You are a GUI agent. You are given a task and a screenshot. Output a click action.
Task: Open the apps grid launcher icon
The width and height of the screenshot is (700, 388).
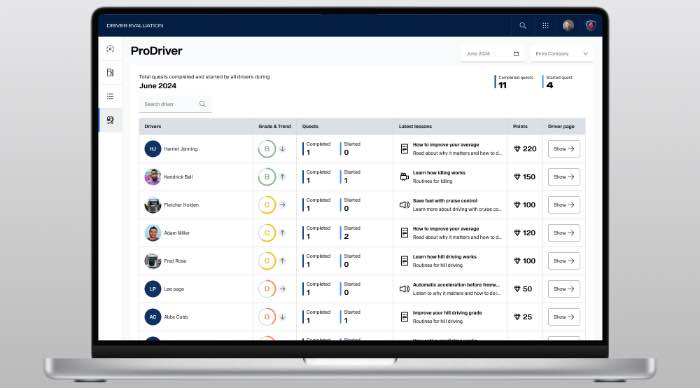[546, 25]
